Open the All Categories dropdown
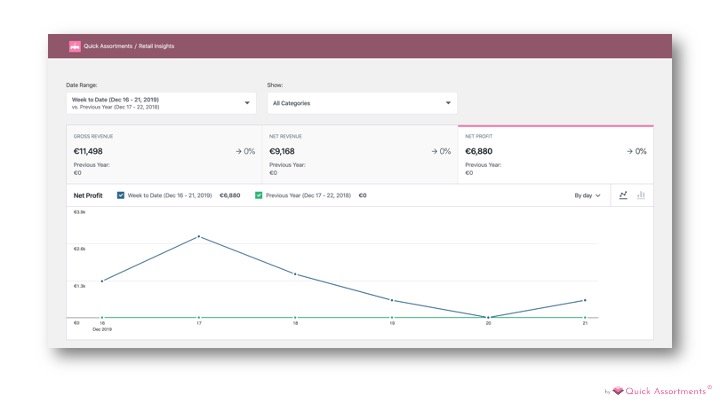 [x=362, y=103]
